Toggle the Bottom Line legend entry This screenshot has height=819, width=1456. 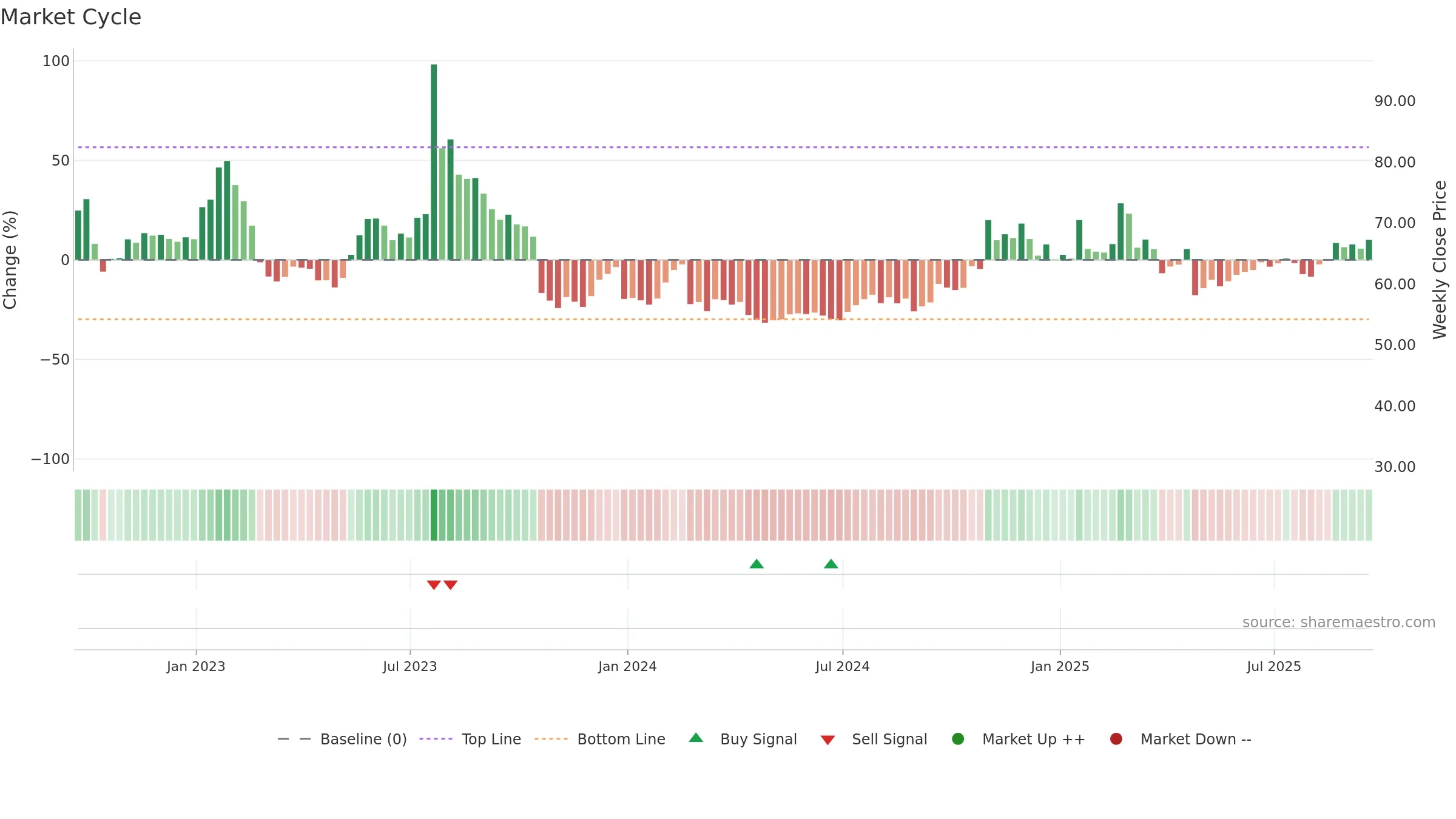[600, 739]
